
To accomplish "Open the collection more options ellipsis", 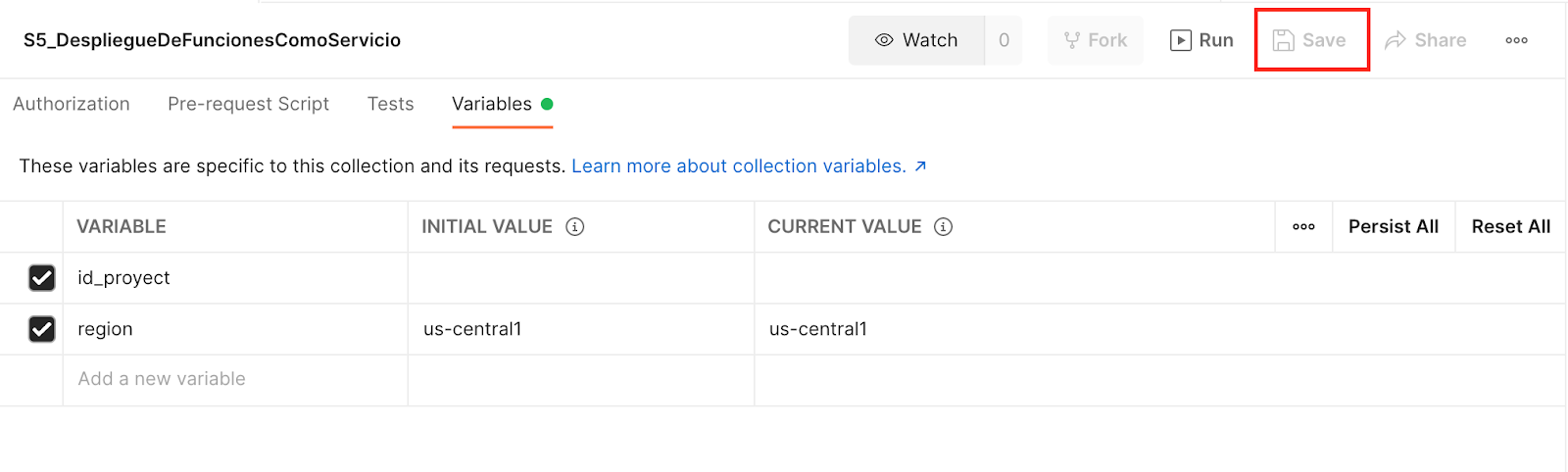I will click(1517, 40).
